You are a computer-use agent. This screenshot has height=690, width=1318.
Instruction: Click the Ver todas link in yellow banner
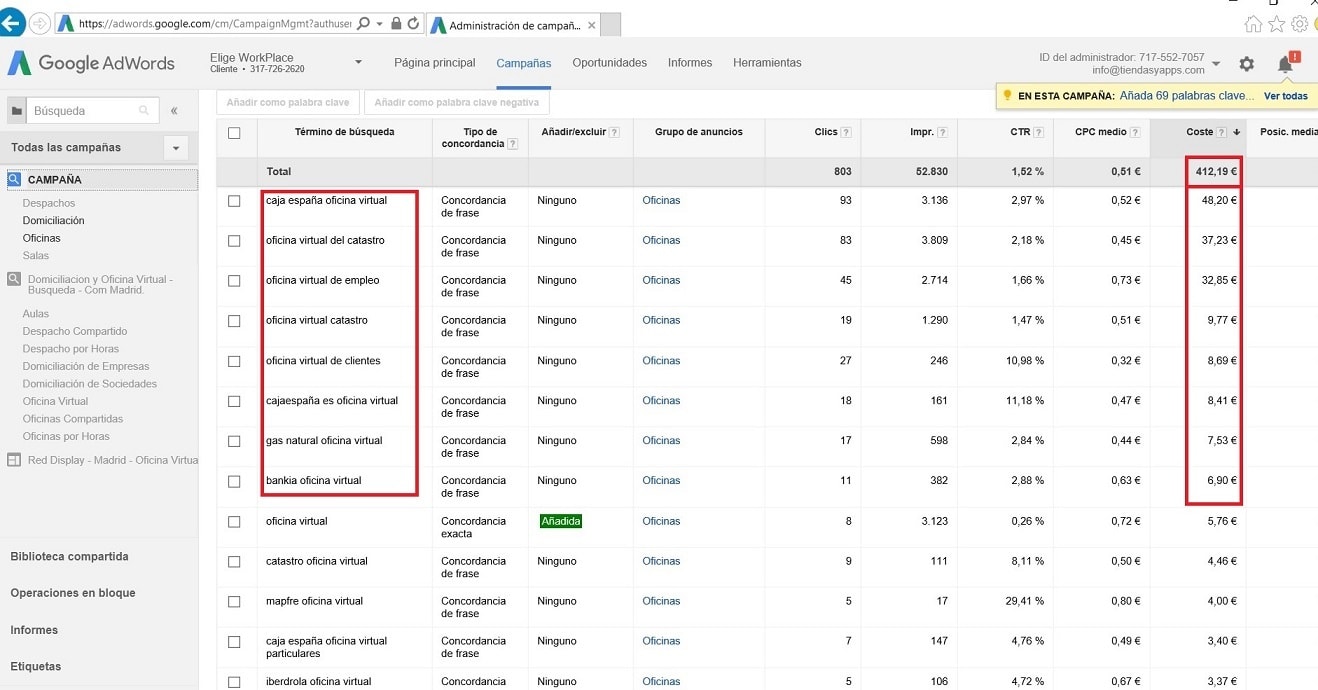tap(1286, 95)
